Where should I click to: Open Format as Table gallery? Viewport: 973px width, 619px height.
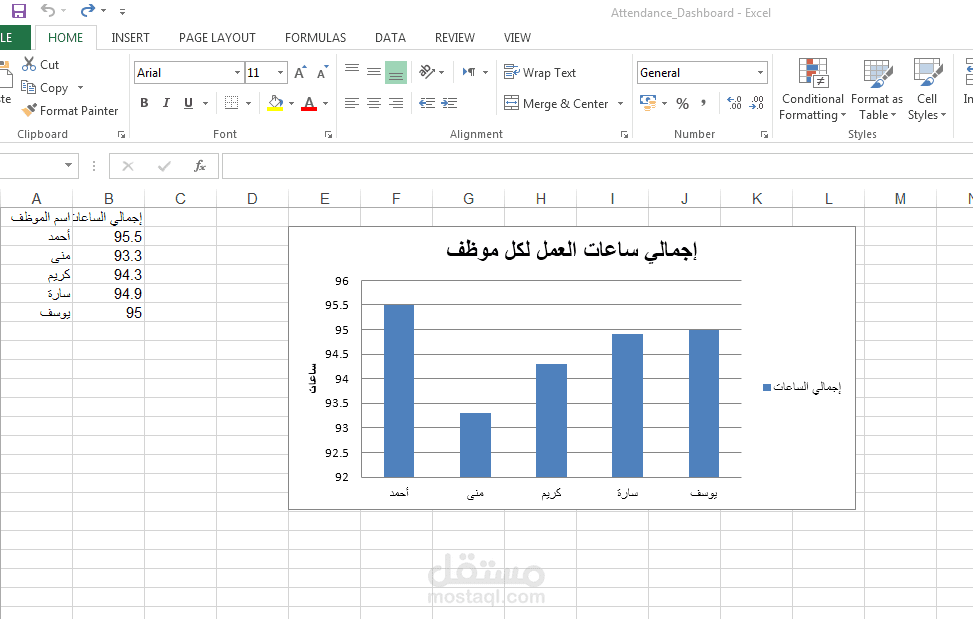point(877,90)
